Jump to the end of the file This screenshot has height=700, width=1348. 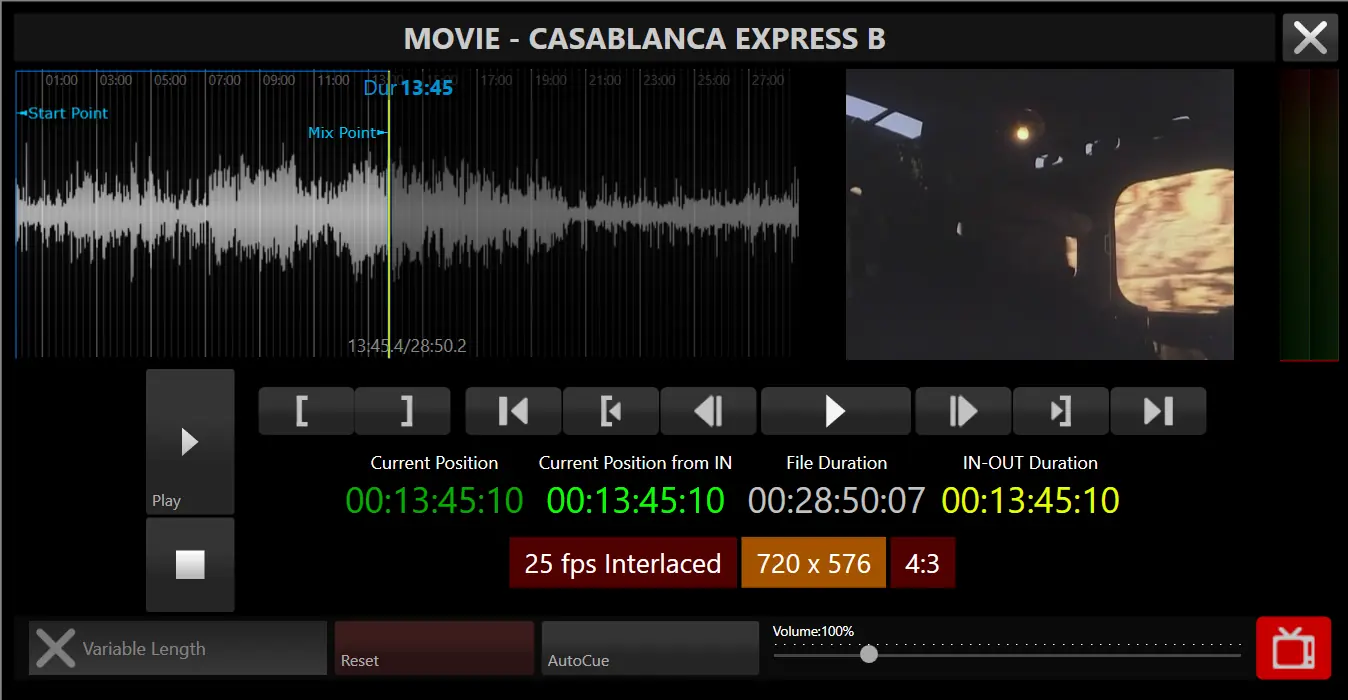[x=1158, y=411]
